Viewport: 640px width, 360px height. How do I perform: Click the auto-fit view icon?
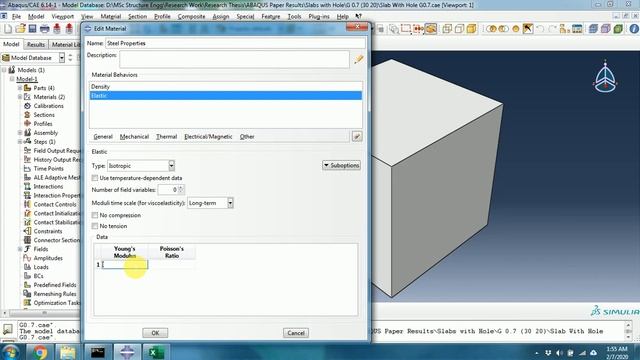pos(418,29)
